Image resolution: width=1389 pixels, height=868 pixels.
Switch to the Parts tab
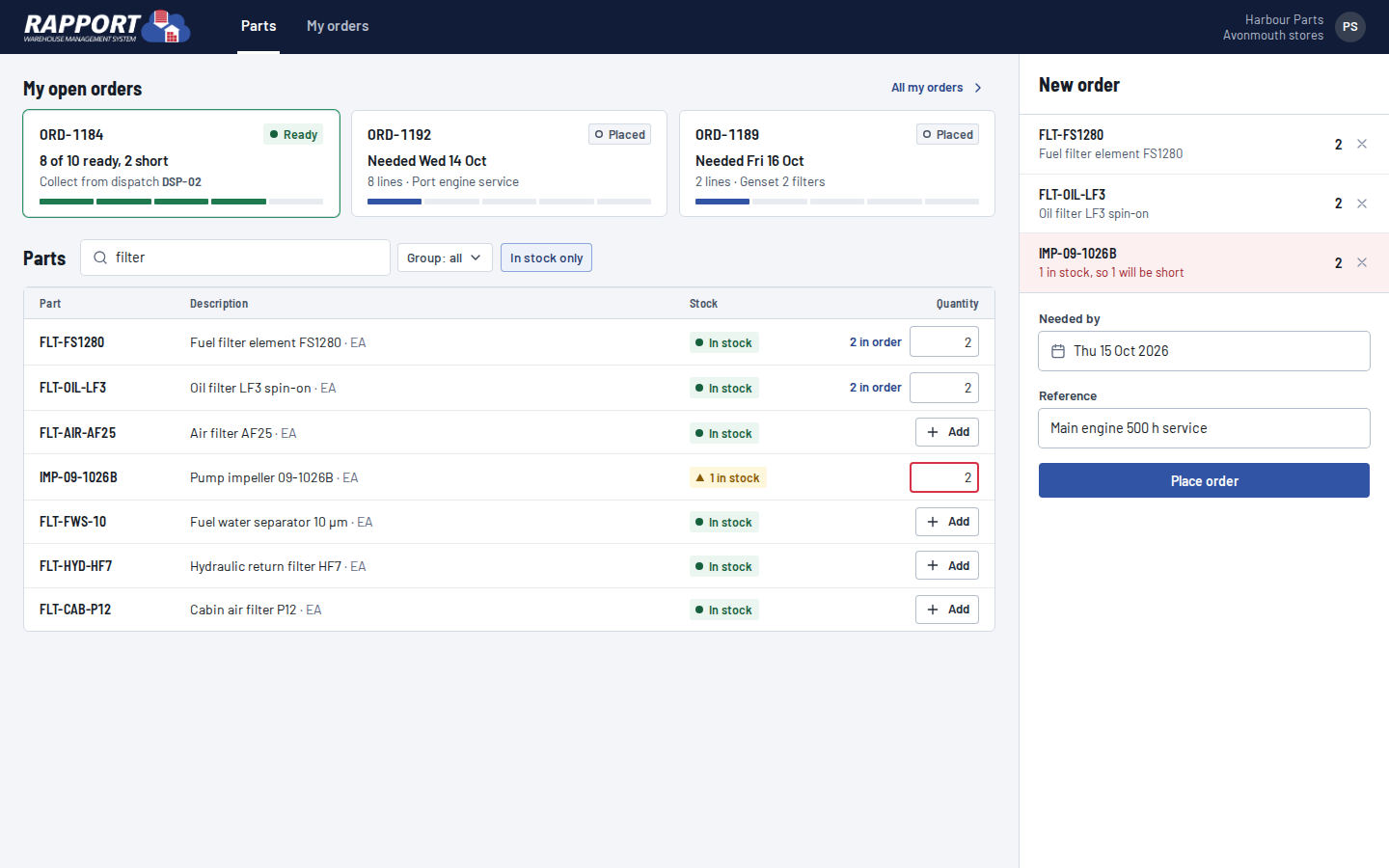(x=259, y=26)
